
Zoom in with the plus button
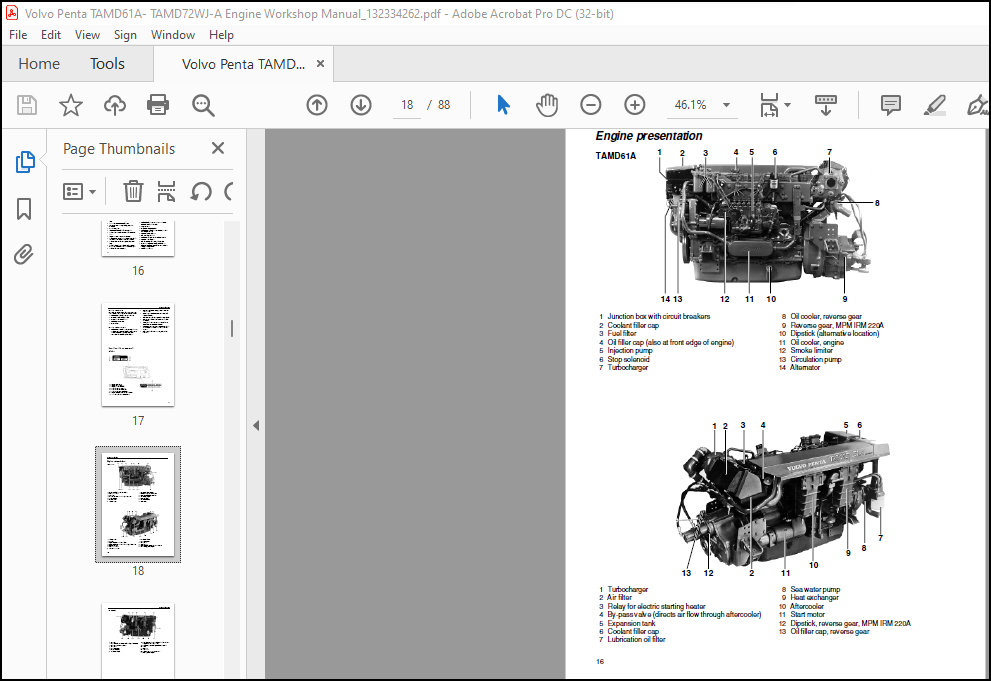pyautogui.click(x=635, y=105)
